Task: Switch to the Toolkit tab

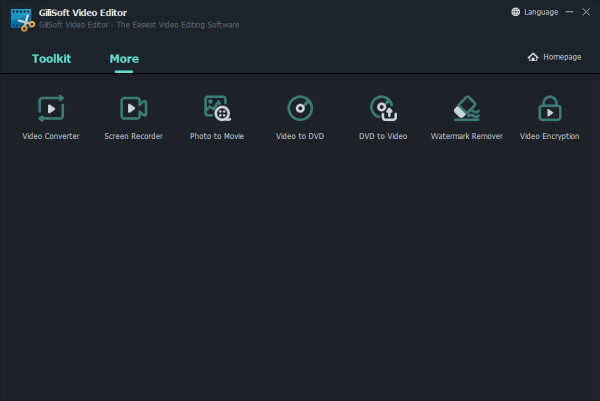Action: 51,59
